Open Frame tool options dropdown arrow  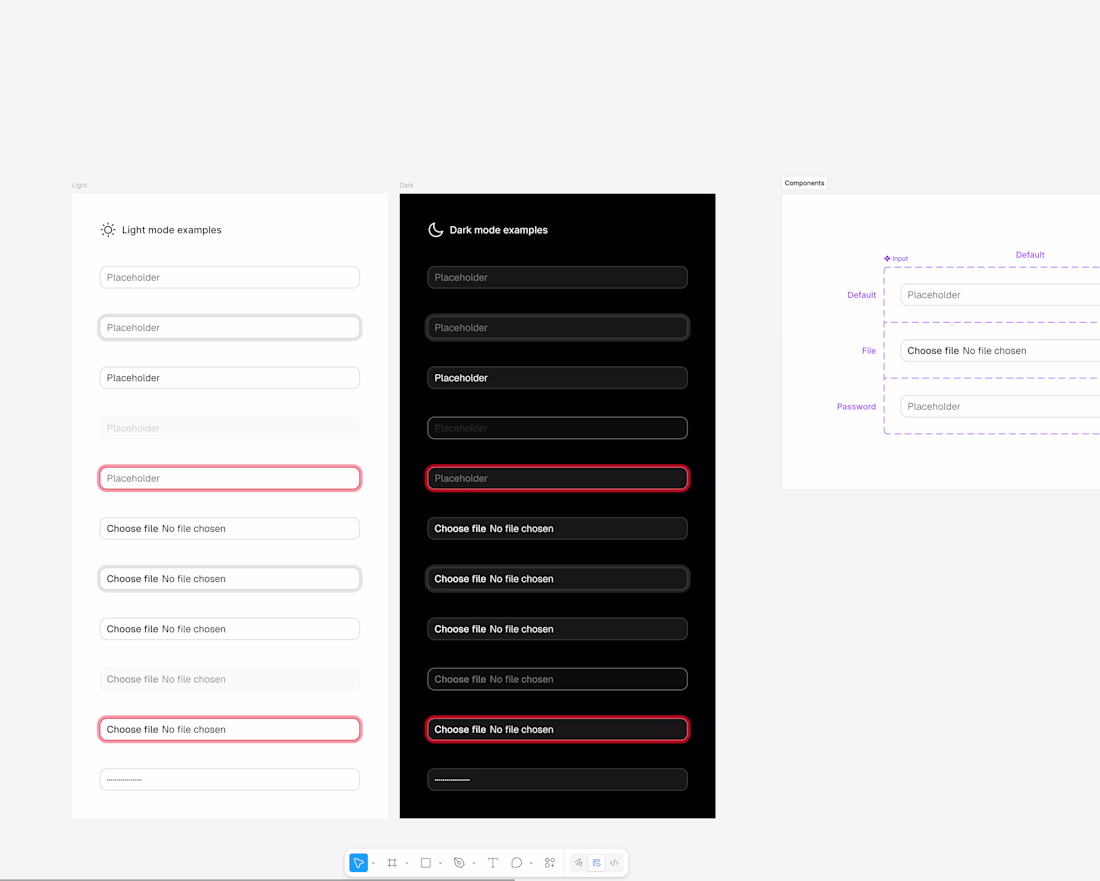coord(407,863)
